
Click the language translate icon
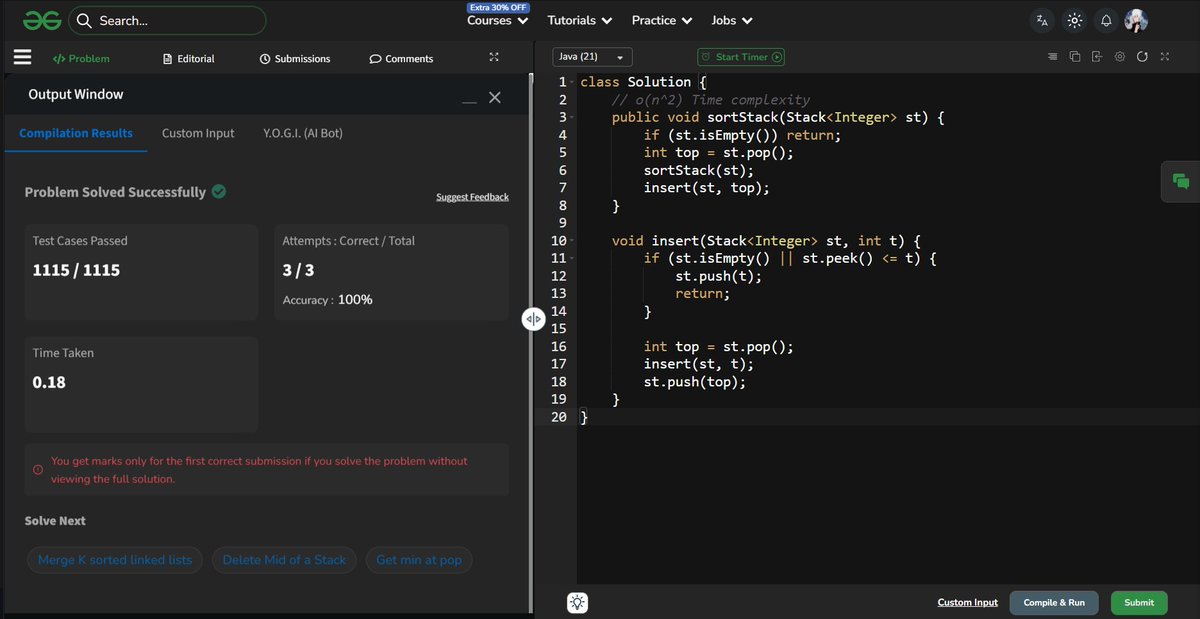tap(1043, 20)
